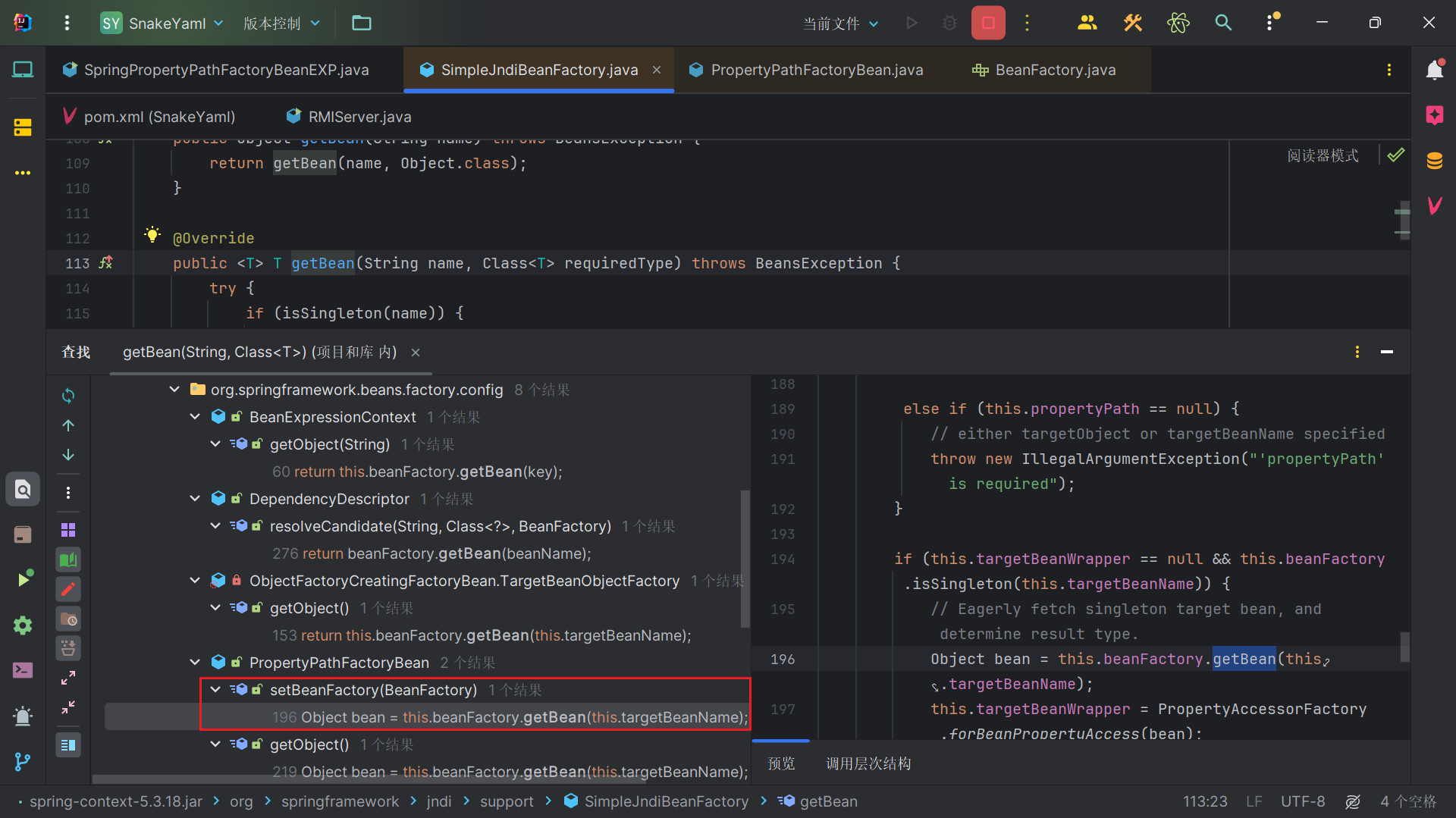
Task: Click SimpleJndiBeanFactory breadcrumb
Action: click(657, 801)
